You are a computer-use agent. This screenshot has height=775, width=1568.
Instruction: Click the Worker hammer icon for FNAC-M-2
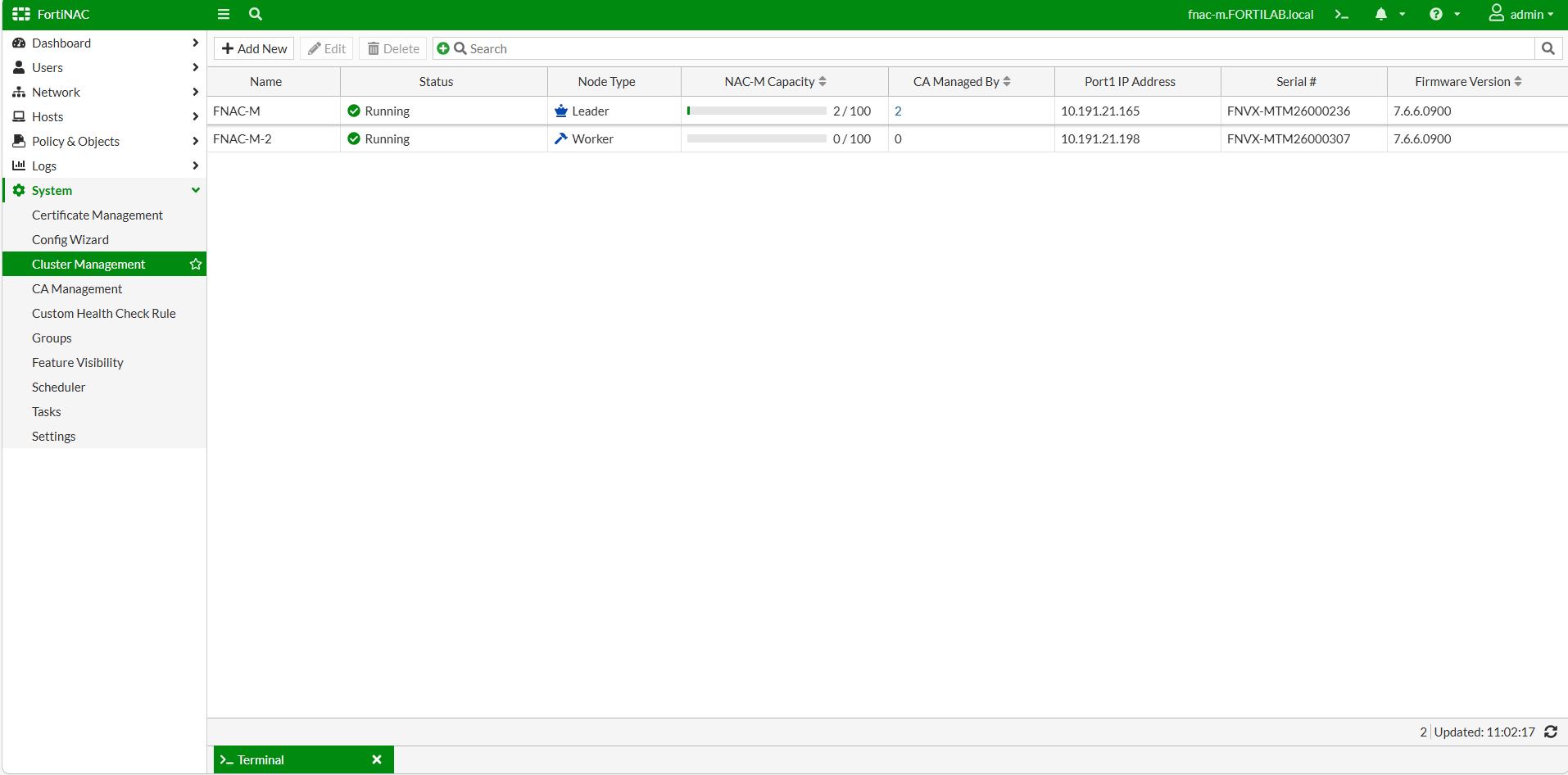coord(561,138)
